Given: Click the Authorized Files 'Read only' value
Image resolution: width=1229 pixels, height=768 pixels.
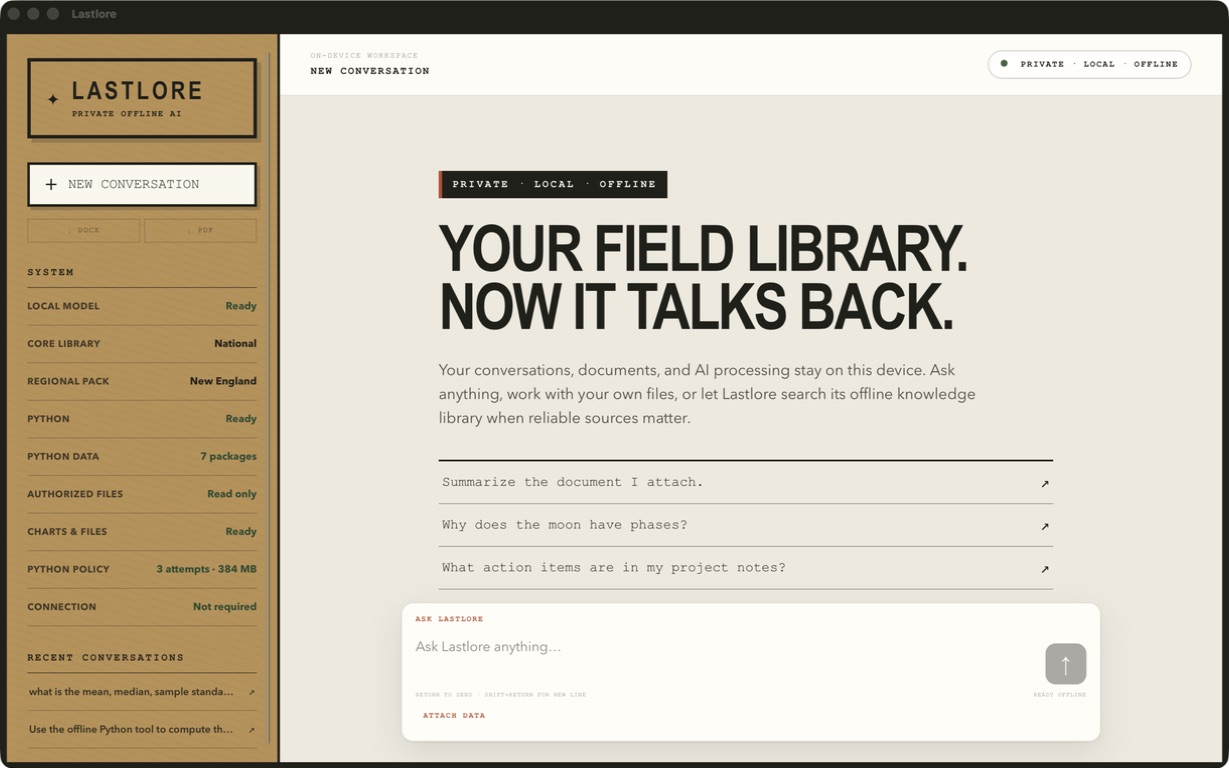Looking at the screenshot, I should tap(232, 494).
